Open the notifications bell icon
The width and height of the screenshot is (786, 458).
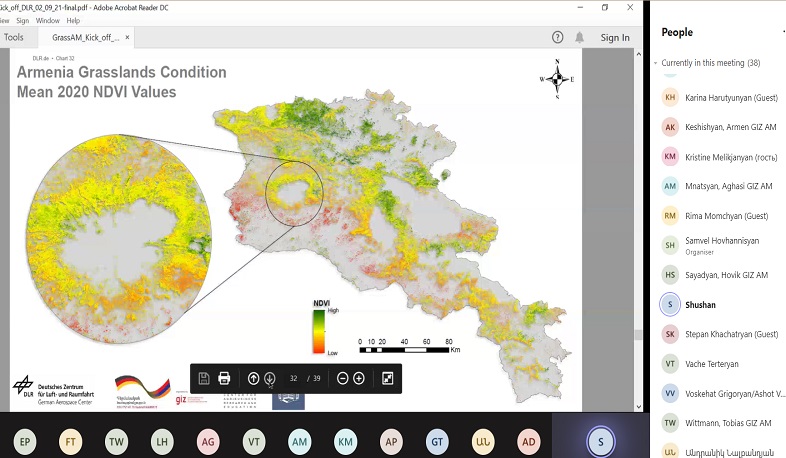pos(580,37)
